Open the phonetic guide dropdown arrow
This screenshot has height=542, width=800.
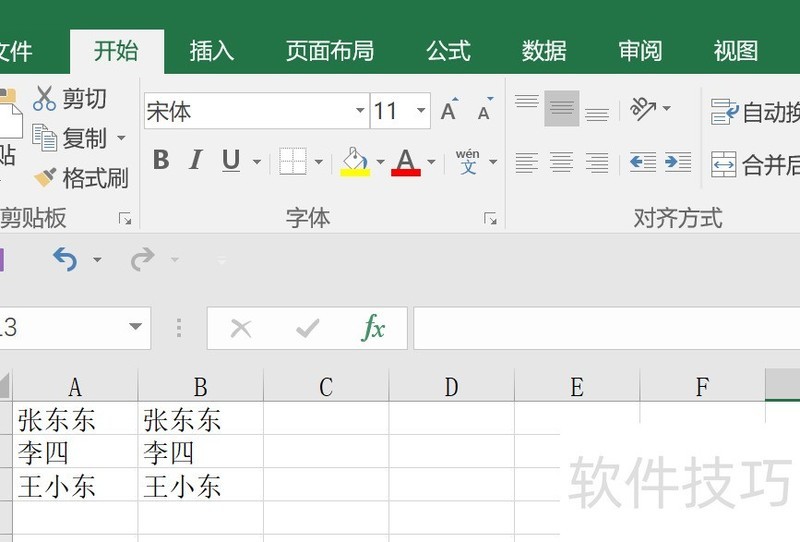[x=492, y=162]
